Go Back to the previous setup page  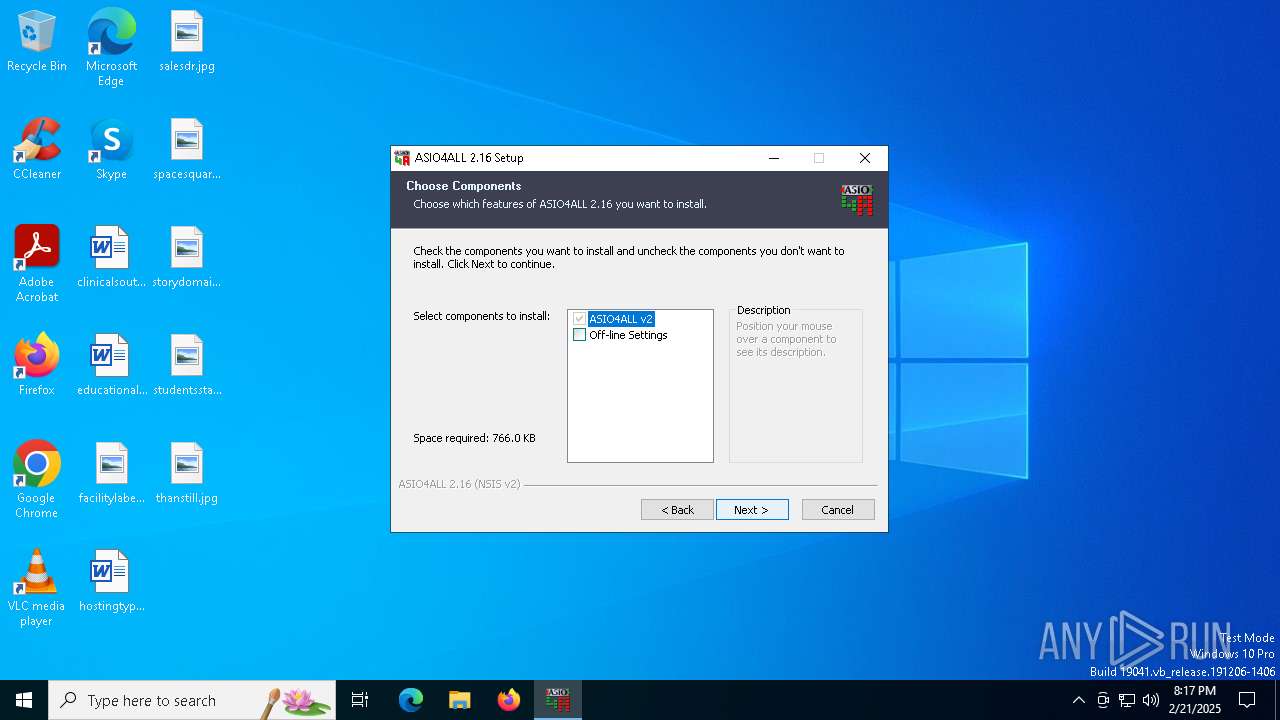(x=677, y=510)
